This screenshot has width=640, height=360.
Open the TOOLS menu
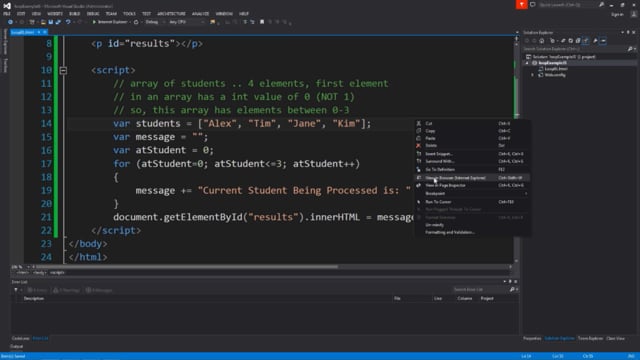coord(129,14)
